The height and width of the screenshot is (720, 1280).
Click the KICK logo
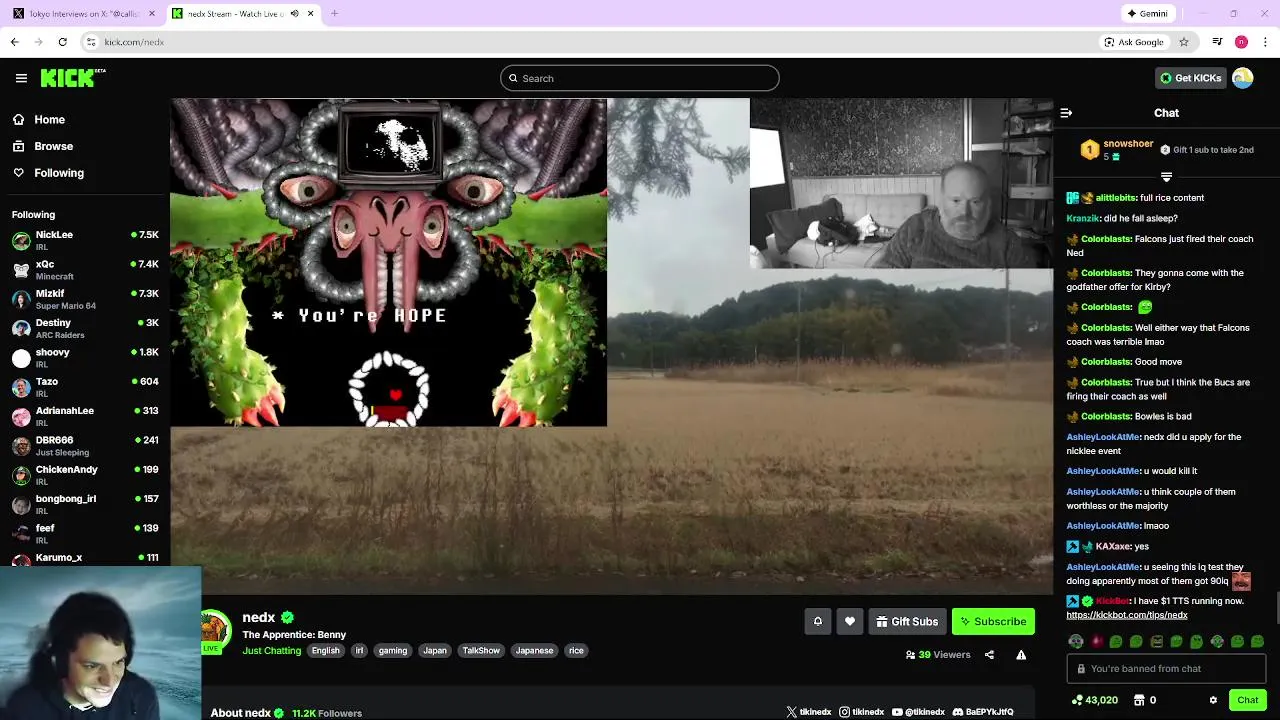click(x=73, y=78)
